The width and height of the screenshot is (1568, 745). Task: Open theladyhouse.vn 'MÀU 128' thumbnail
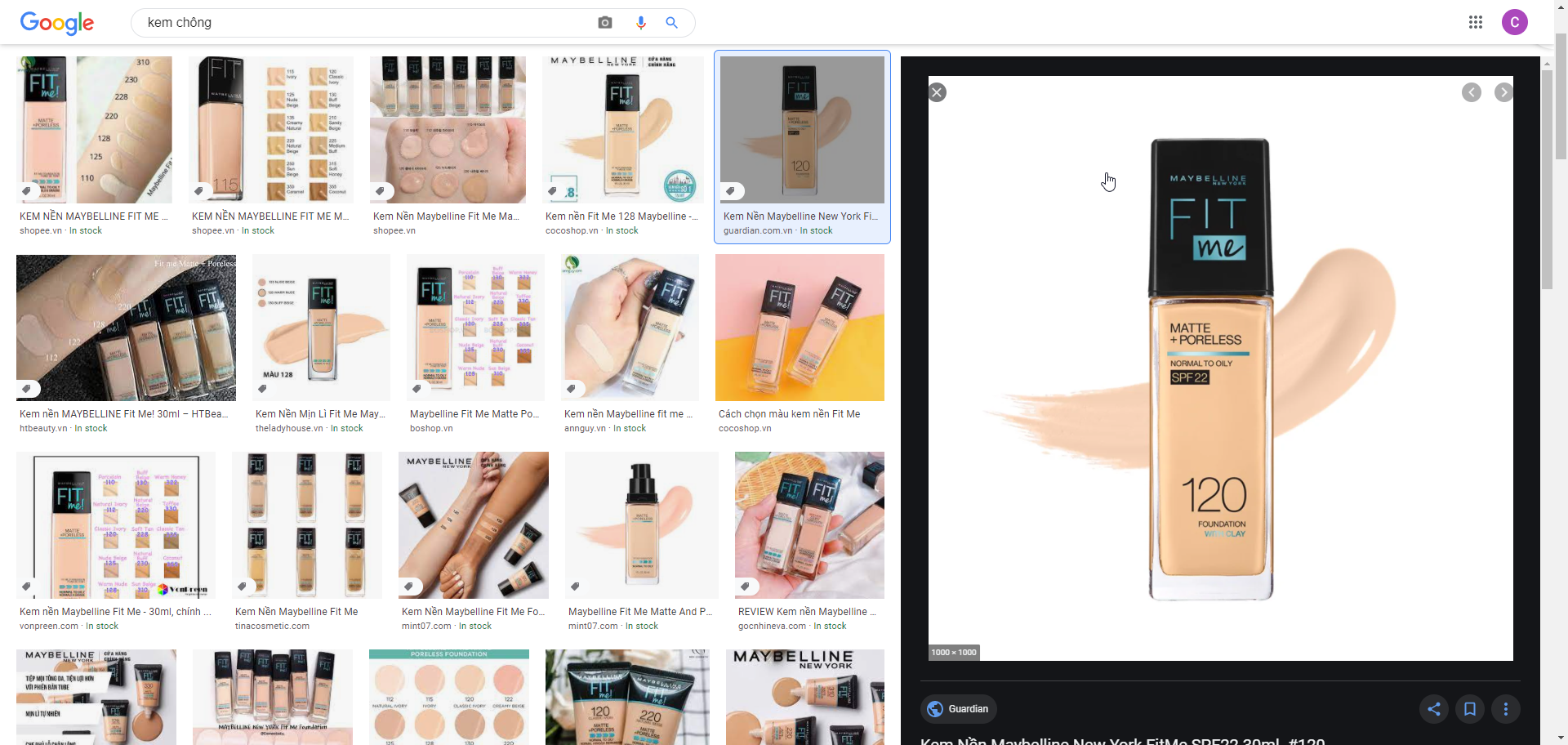(x=321, y=328)
